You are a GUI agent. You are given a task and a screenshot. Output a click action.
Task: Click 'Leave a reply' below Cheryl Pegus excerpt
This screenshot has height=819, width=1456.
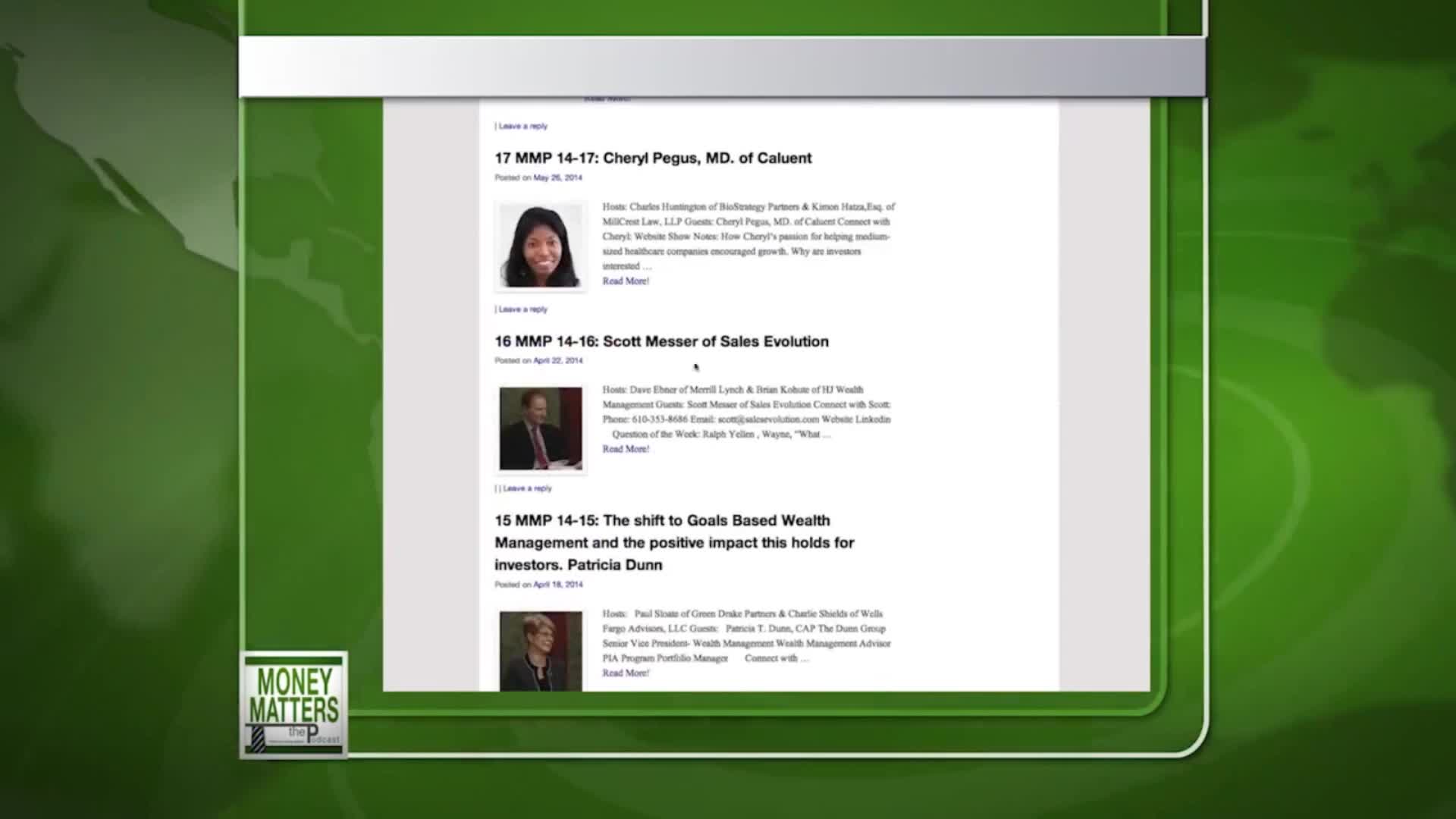522,309
